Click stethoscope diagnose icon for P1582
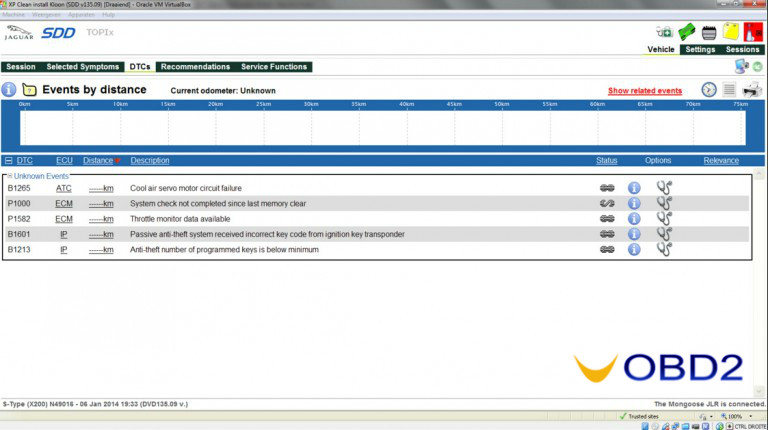Image resolution: width=768 pixels, height=430 pixels. coord(664,218)
